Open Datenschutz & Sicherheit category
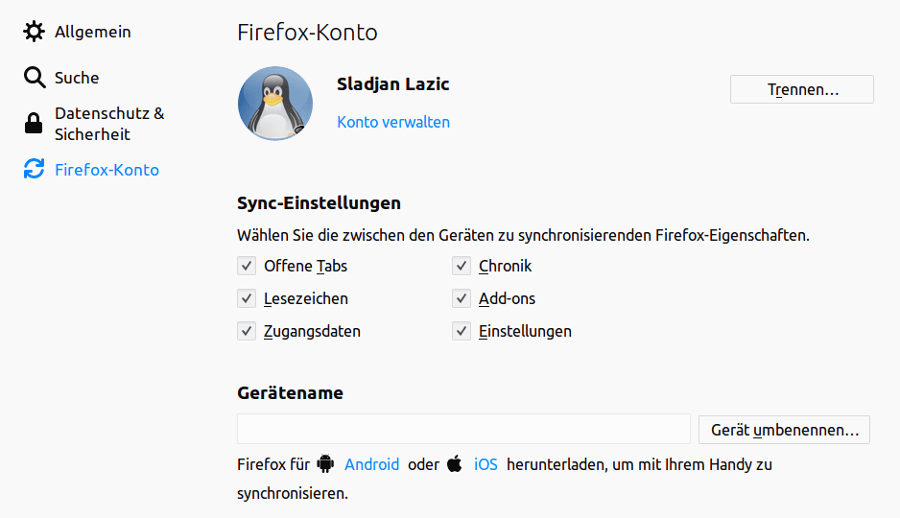 (x=109, y=123)
